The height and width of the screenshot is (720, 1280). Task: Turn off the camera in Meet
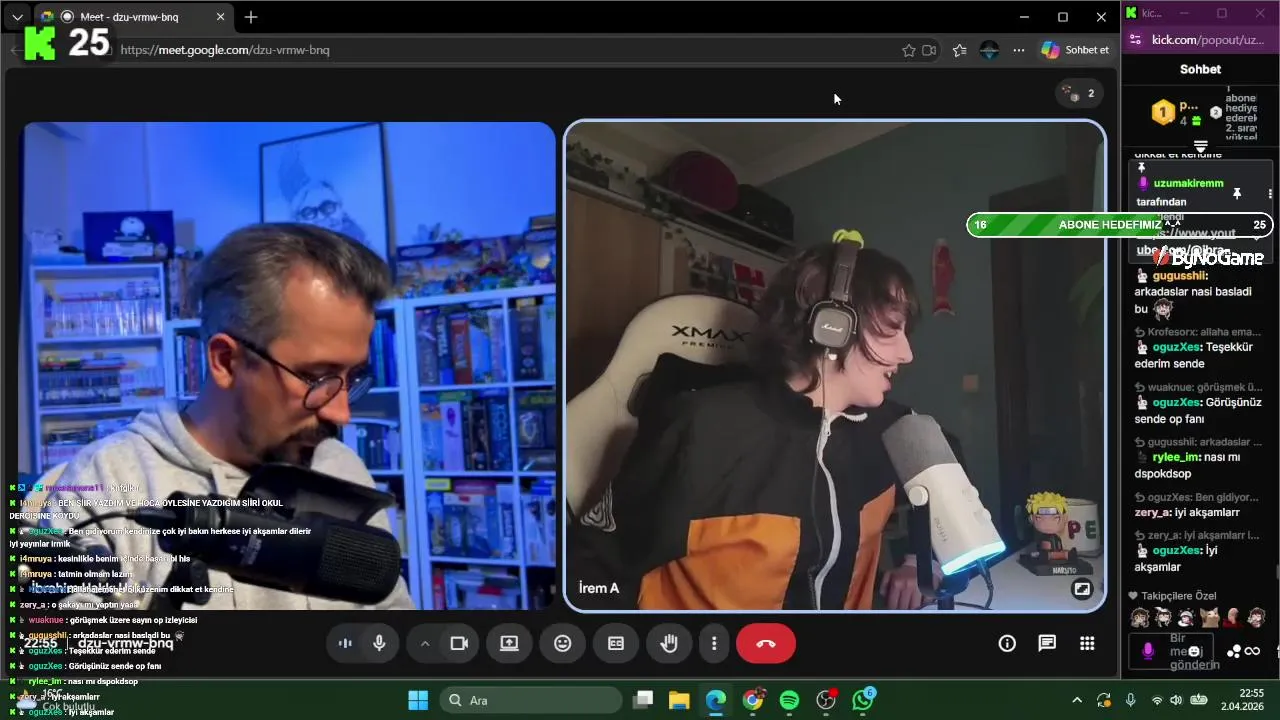[x=459, y=644]
